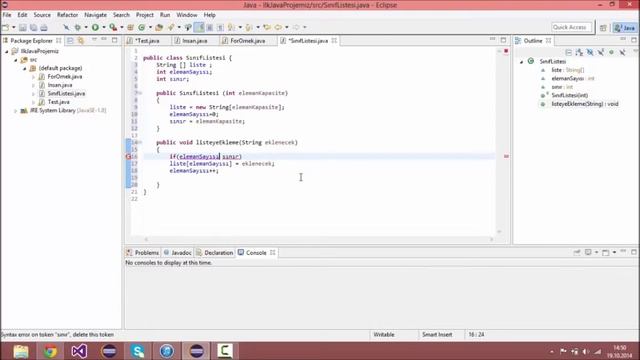This screenshot has height=360, width=640.
Task: Open the Project menu
Action: tap(144, 15)
